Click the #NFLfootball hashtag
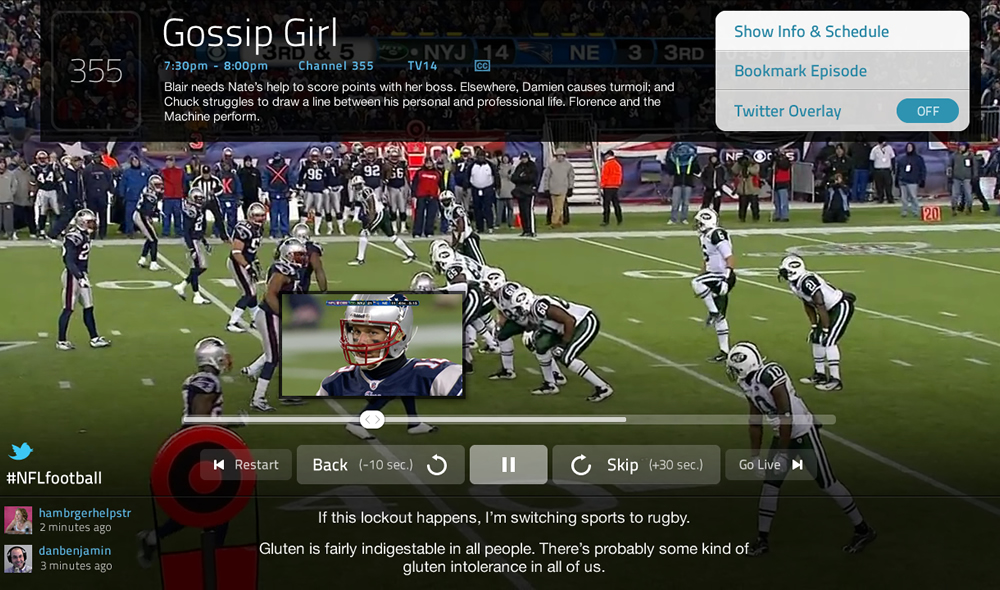Viewport: 1000px width, 590px height. [54, 478]
